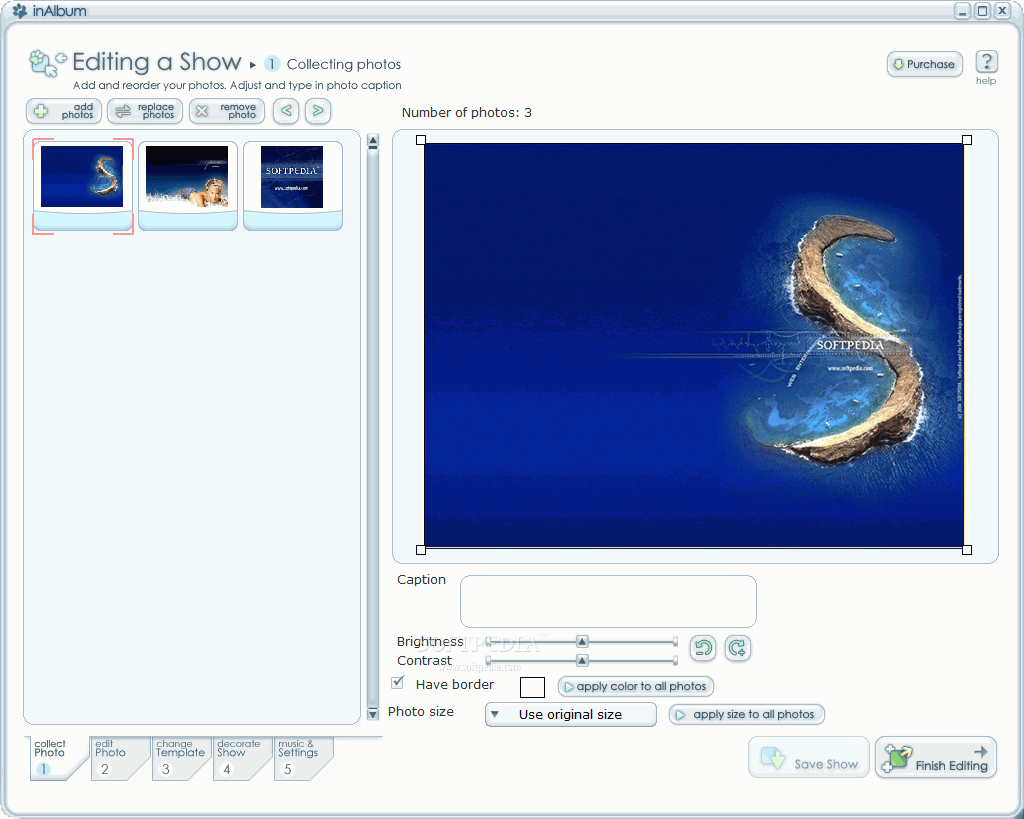Switch to the change Template tab
The height and width of the screenshot is (819, 1024).
click(x=181, y=758)
